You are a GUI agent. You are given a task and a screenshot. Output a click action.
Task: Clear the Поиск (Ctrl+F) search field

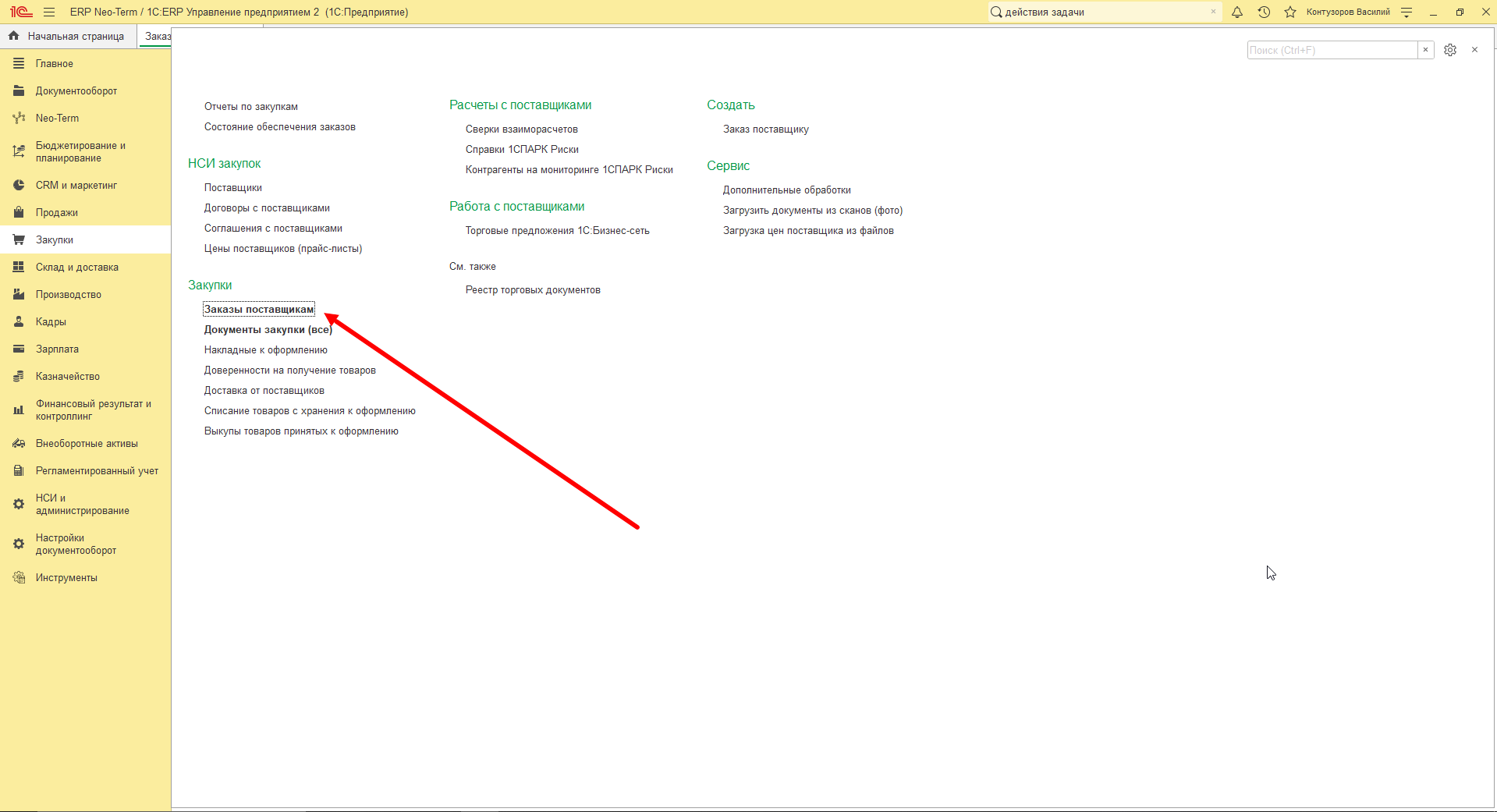[x=1425, y=50]
